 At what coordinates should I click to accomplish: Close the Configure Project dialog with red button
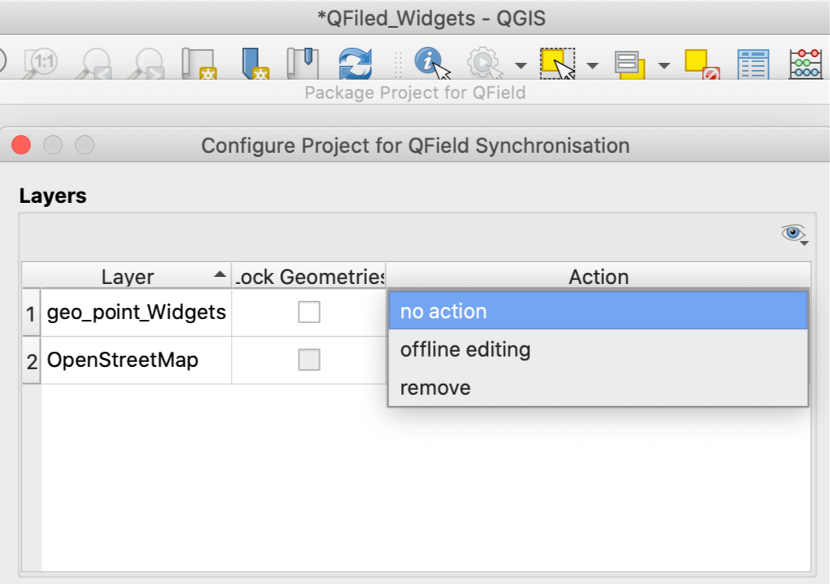click(21, 145)
